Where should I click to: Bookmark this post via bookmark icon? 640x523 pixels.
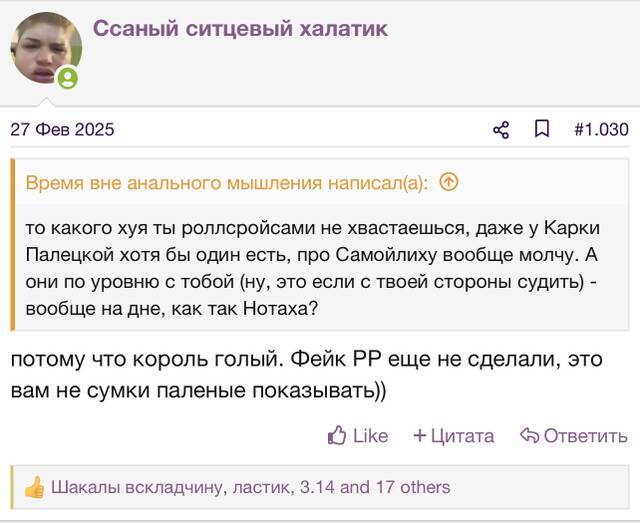pos(542,129)
